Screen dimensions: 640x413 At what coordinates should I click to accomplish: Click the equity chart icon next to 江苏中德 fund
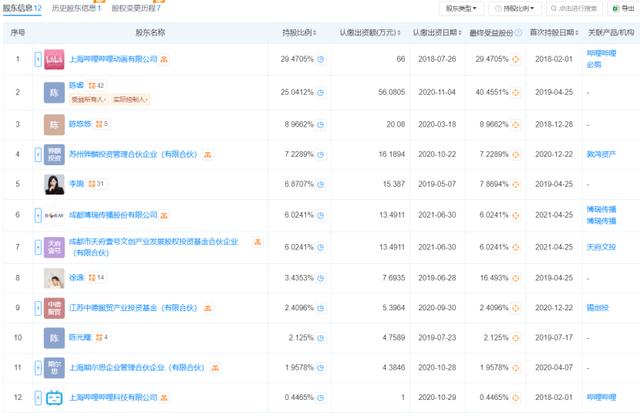pos(208,308)
